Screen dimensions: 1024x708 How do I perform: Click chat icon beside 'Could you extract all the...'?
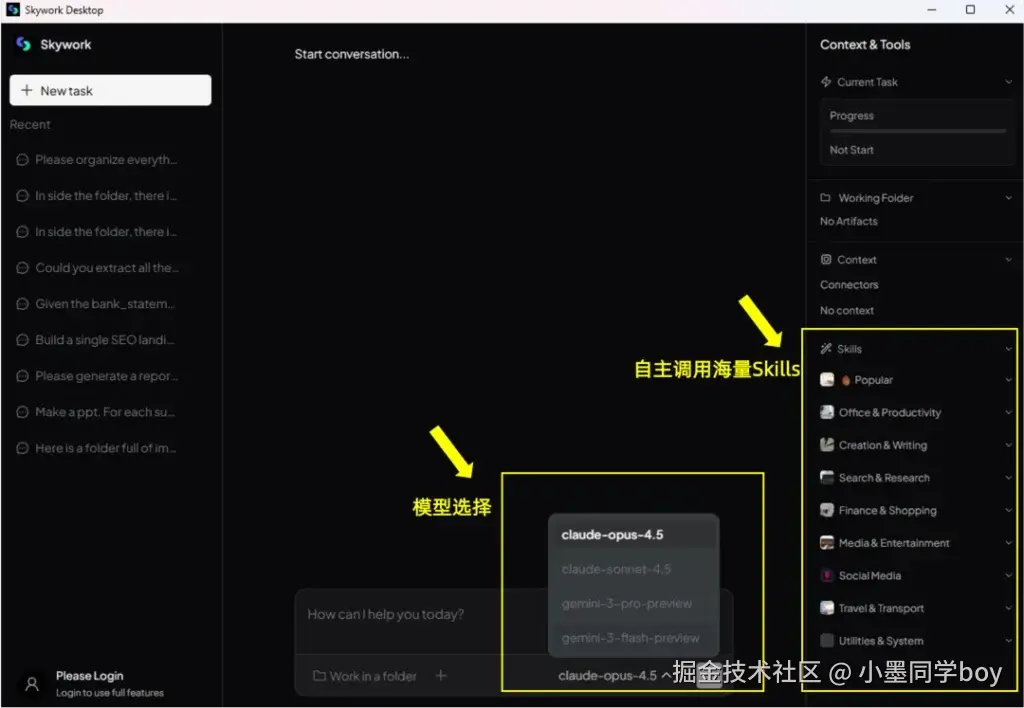point(22,268)
